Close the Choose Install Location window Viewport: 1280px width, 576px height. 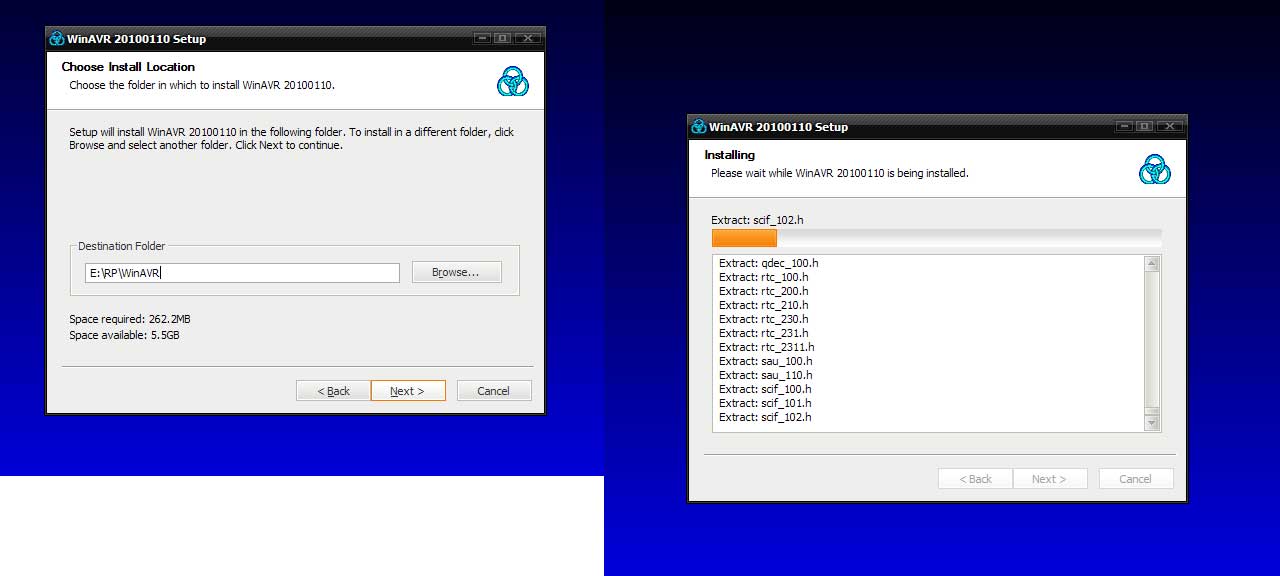527,38
